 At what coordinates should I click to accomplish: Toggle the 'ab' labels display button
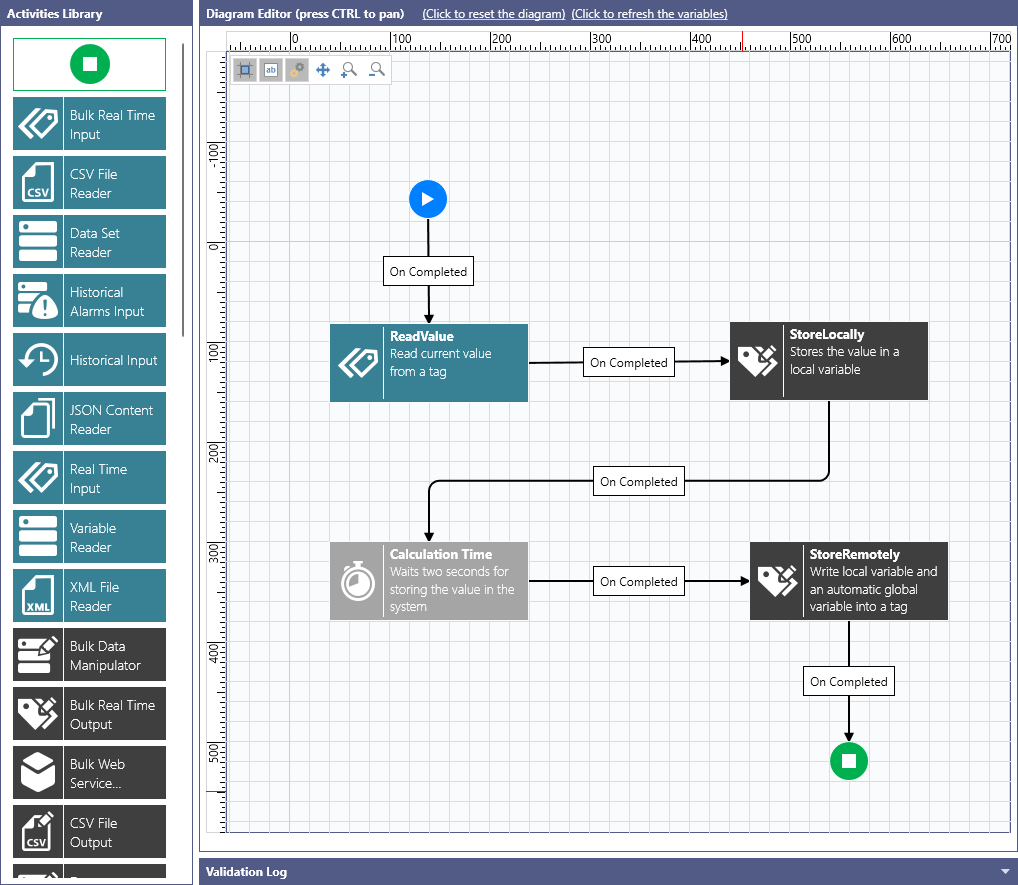(x=271, y=69)
